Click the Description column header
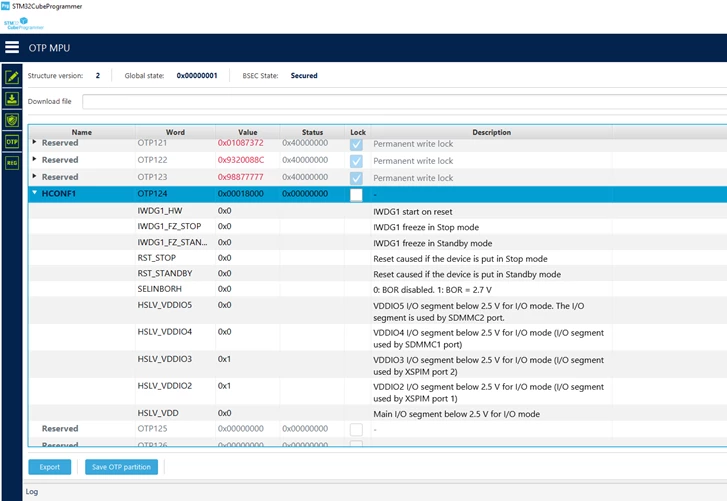Viewport: 727px width, 501px height. (x=491, y=132)
